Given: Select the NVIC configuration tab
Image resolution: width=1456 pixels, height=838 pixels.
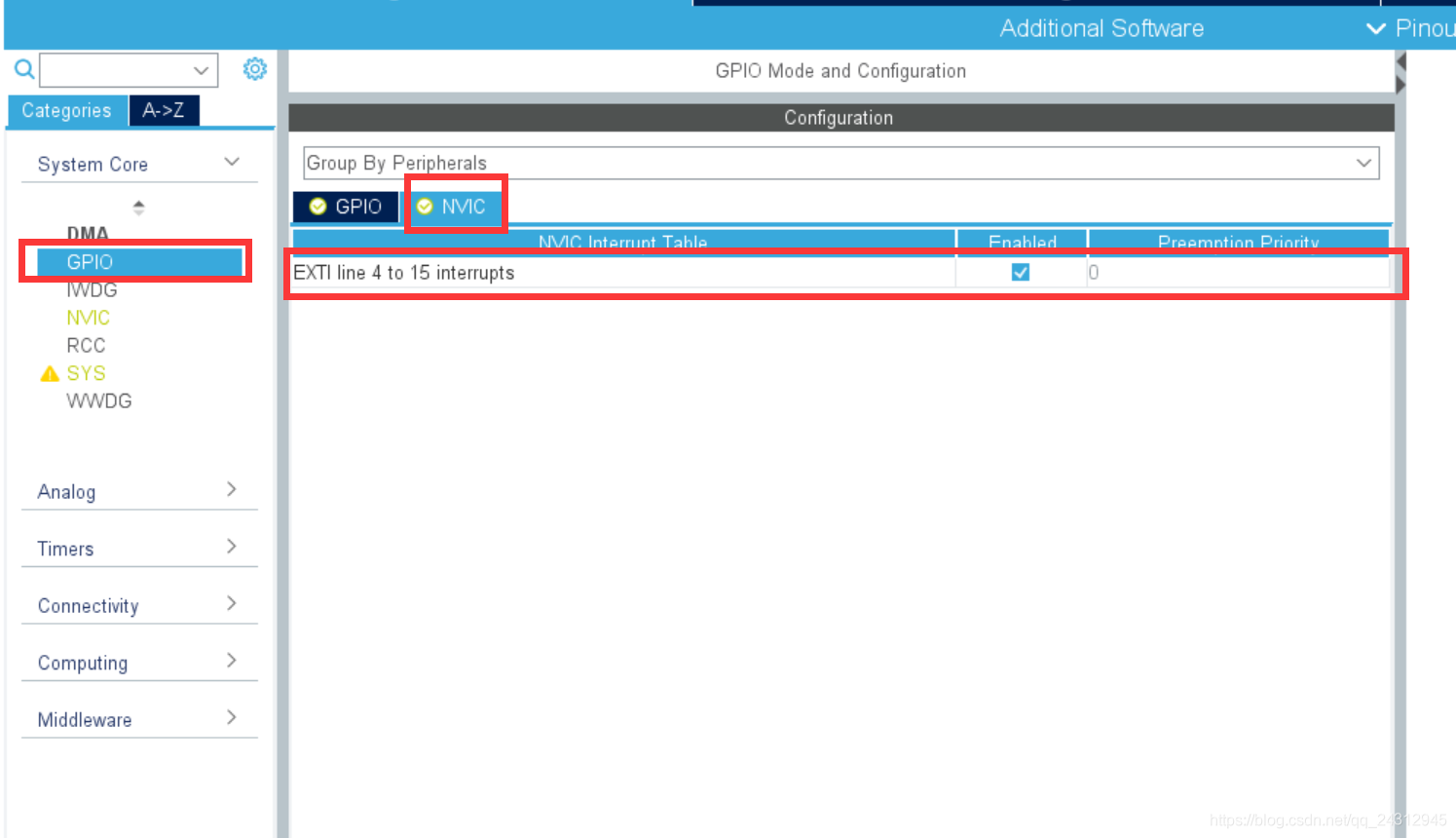Looking at the screenshot, I should pos(452,207).
